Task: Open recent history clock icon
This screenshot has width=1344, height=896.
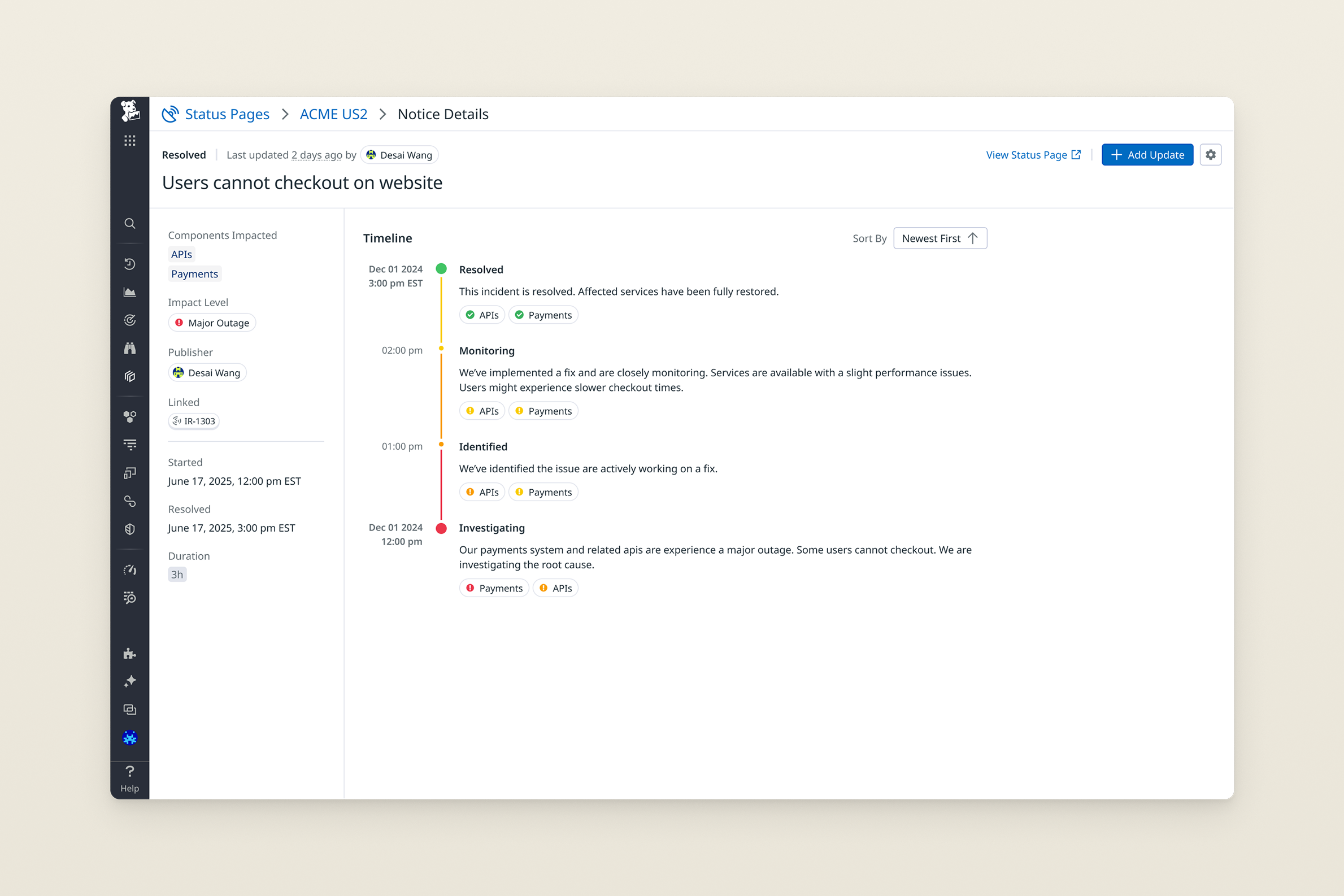Action: 130,264
